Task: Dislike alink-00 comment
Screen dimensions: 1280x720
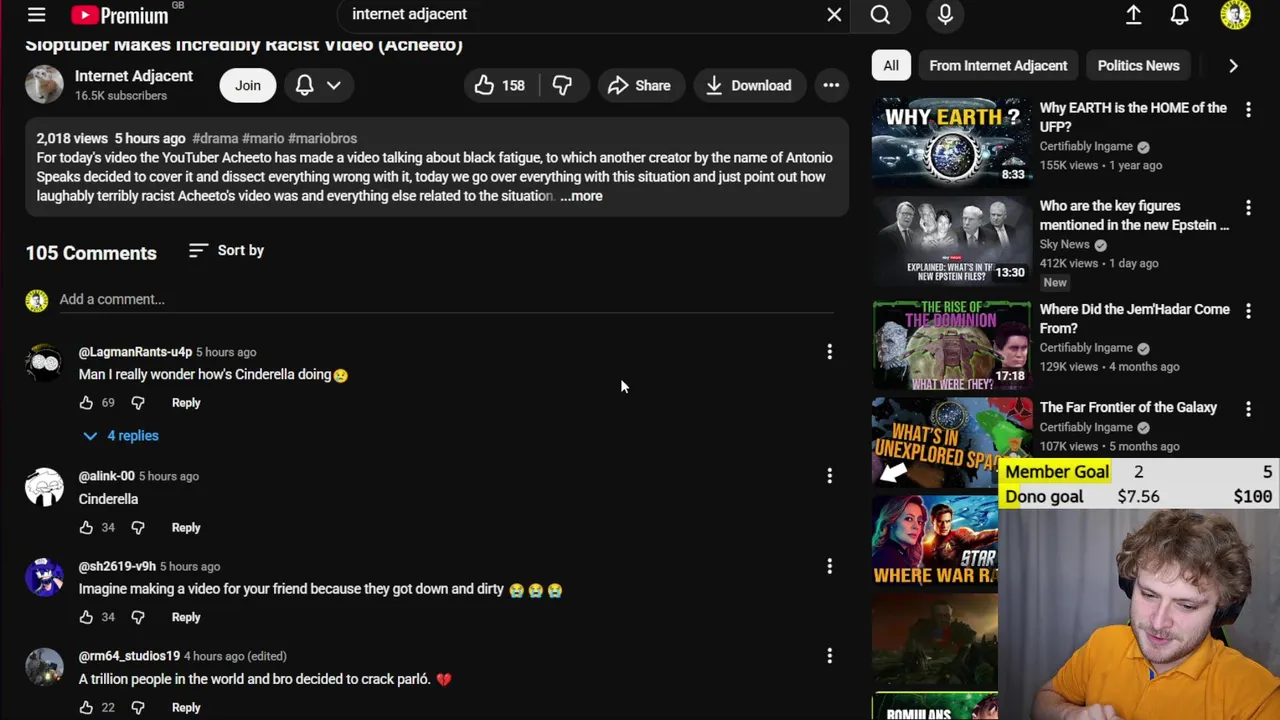Action: pos(138,528)
